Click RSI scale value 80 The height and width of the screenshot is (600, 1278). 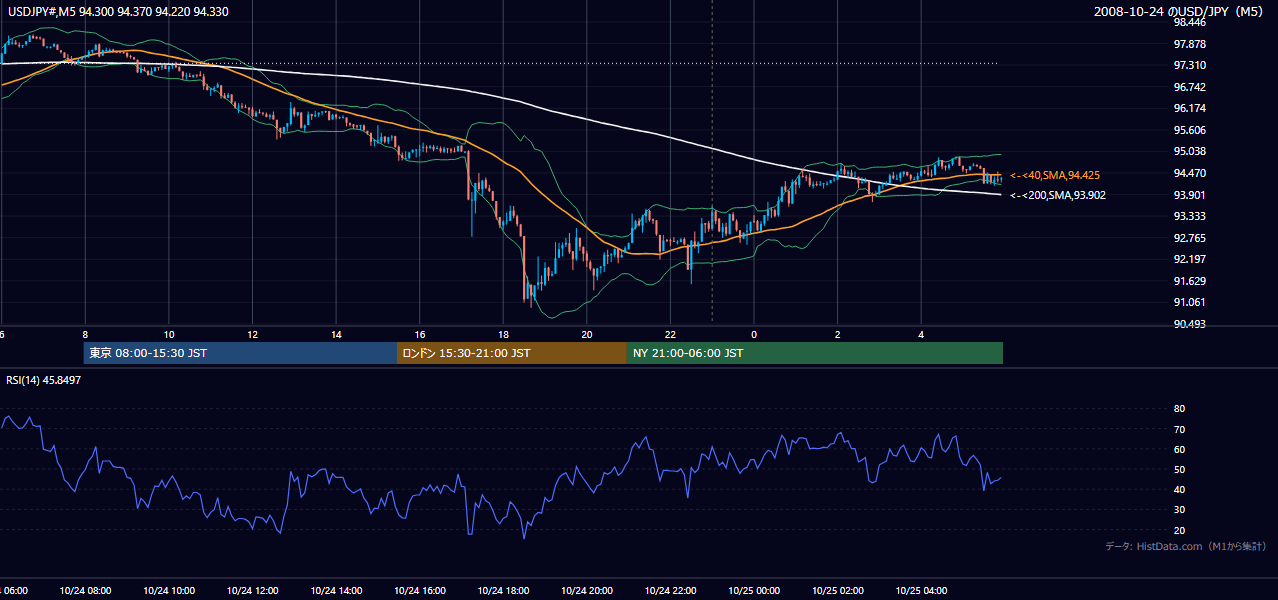(1179, 409)
